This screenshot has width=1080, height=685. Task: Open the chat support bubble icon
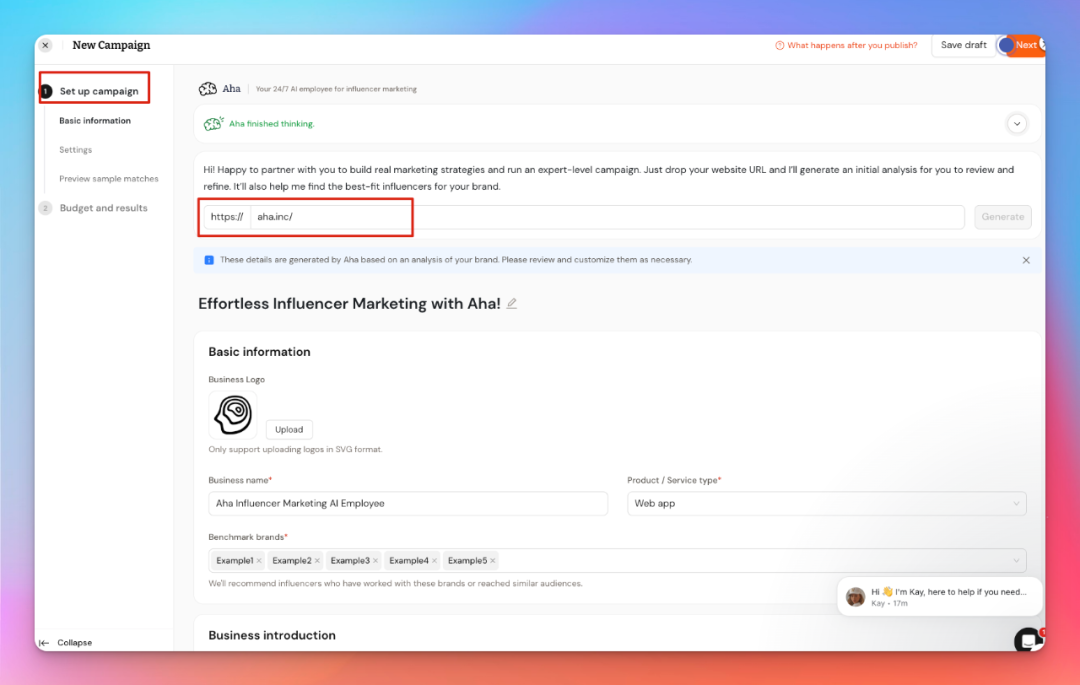[1028, 640]
